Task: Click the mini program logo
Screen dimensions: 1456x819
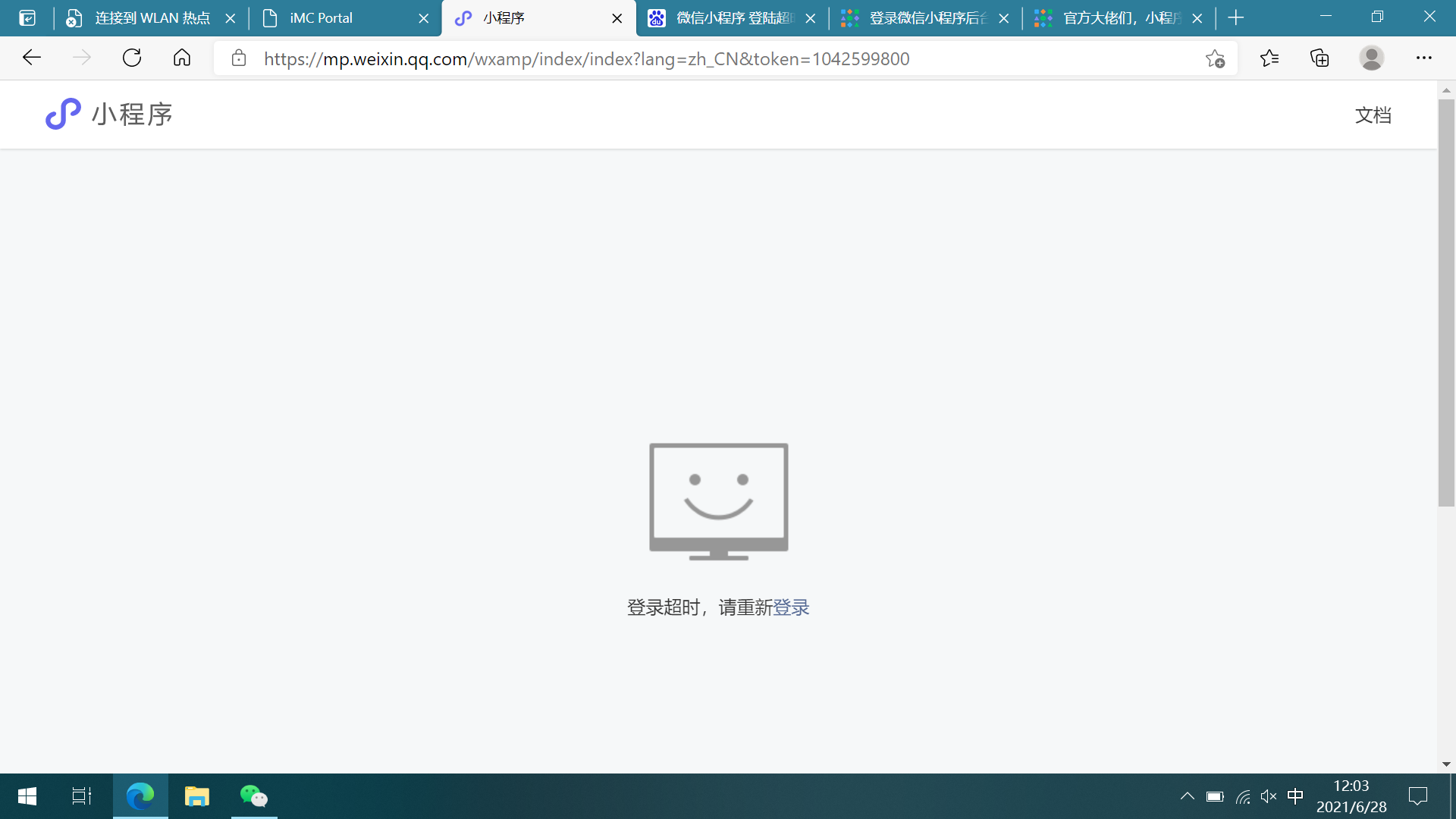Action: click(64, 115)
